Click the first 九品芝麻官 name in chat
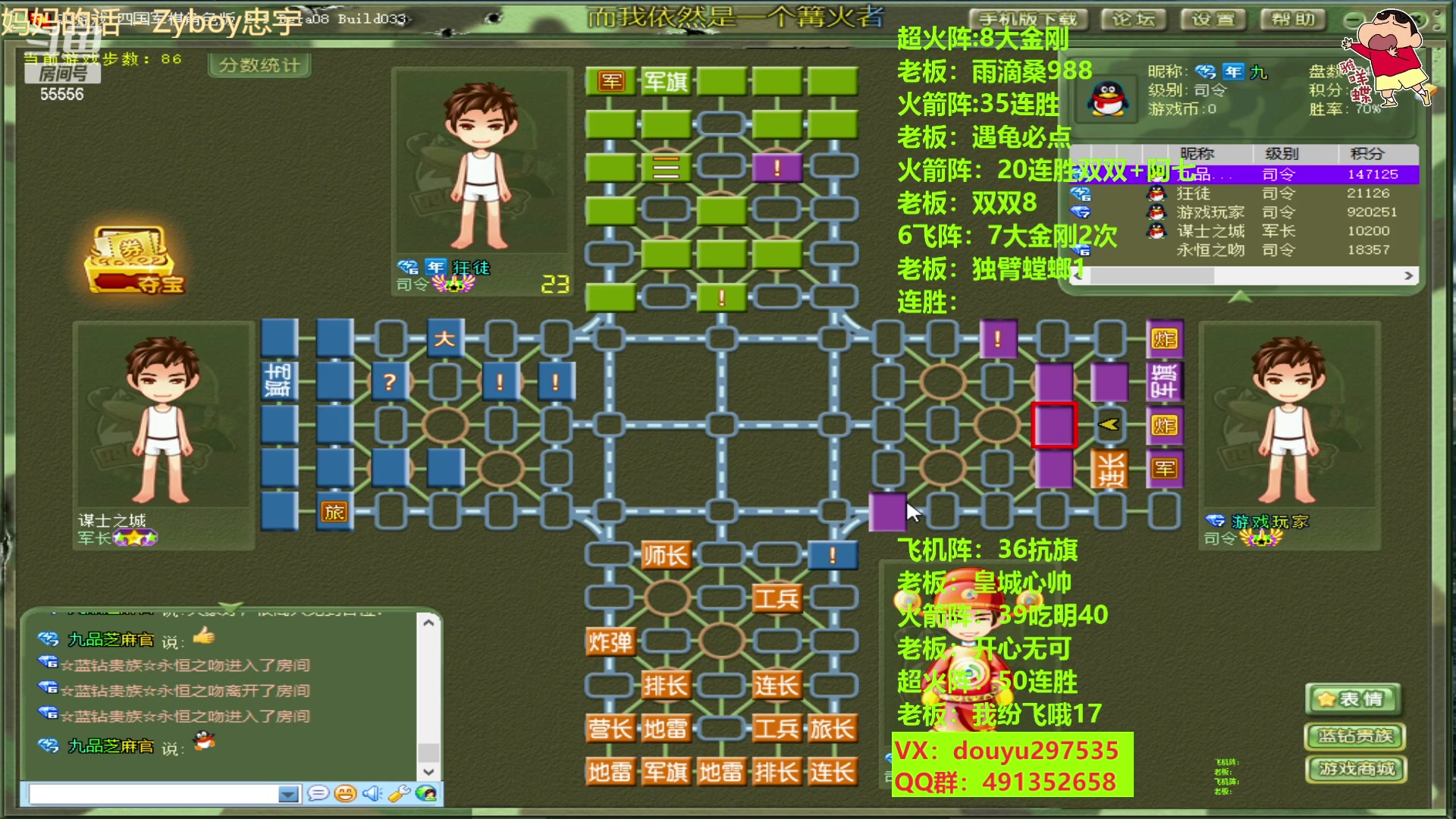The height and width of the screenshot is (819, 1456). [x=111, y=640]
